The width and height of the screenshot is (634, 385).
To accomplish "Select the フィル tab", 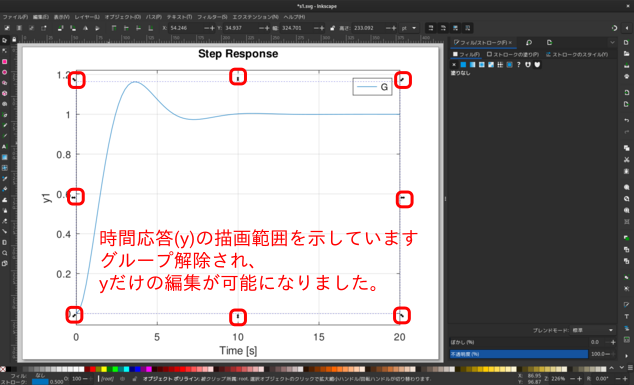I will click(x=466, y=54).
